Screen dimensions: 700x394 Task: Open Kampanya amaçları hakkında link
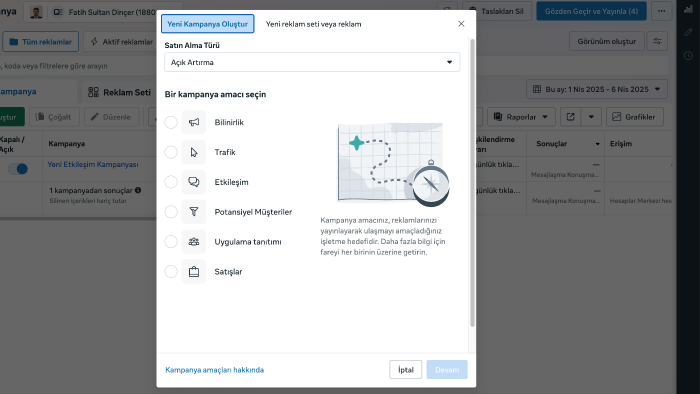(214, 370)
